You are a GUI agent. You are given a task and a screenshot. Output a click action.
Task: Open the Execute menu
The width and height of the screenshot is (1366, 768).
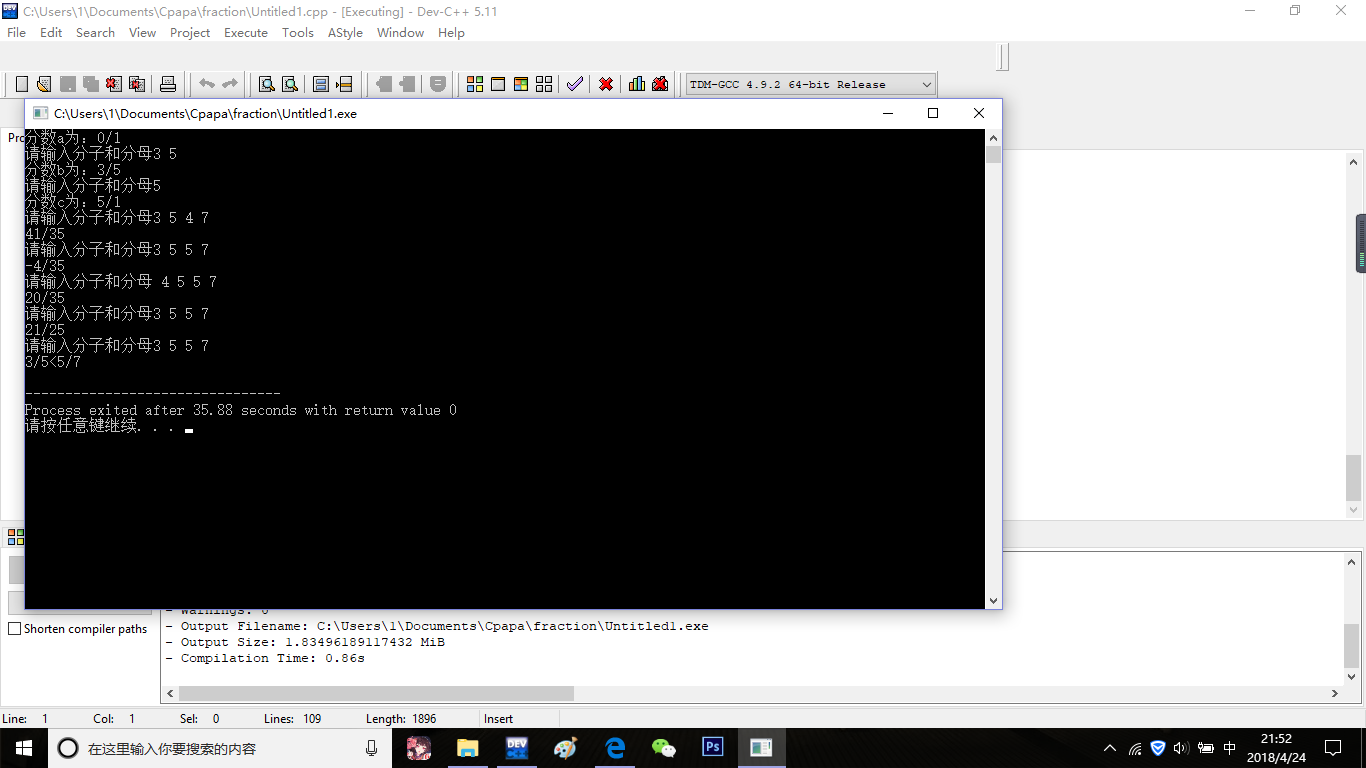pyautogui.click(x=245, y=32)
